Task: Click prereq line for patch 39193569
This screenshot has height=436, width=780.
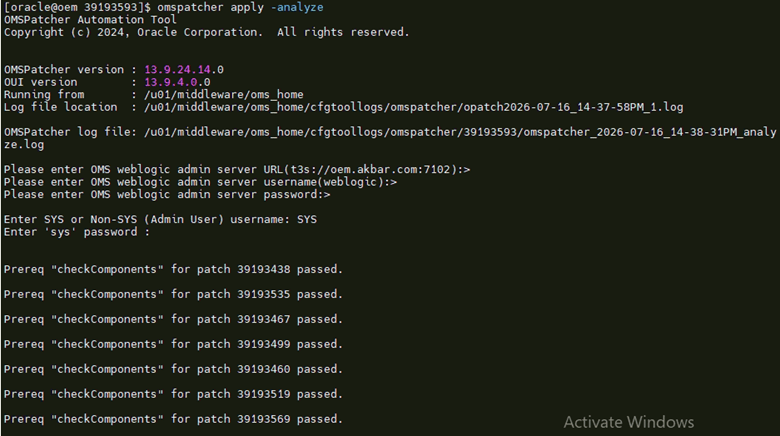Action: click(174, 419)
